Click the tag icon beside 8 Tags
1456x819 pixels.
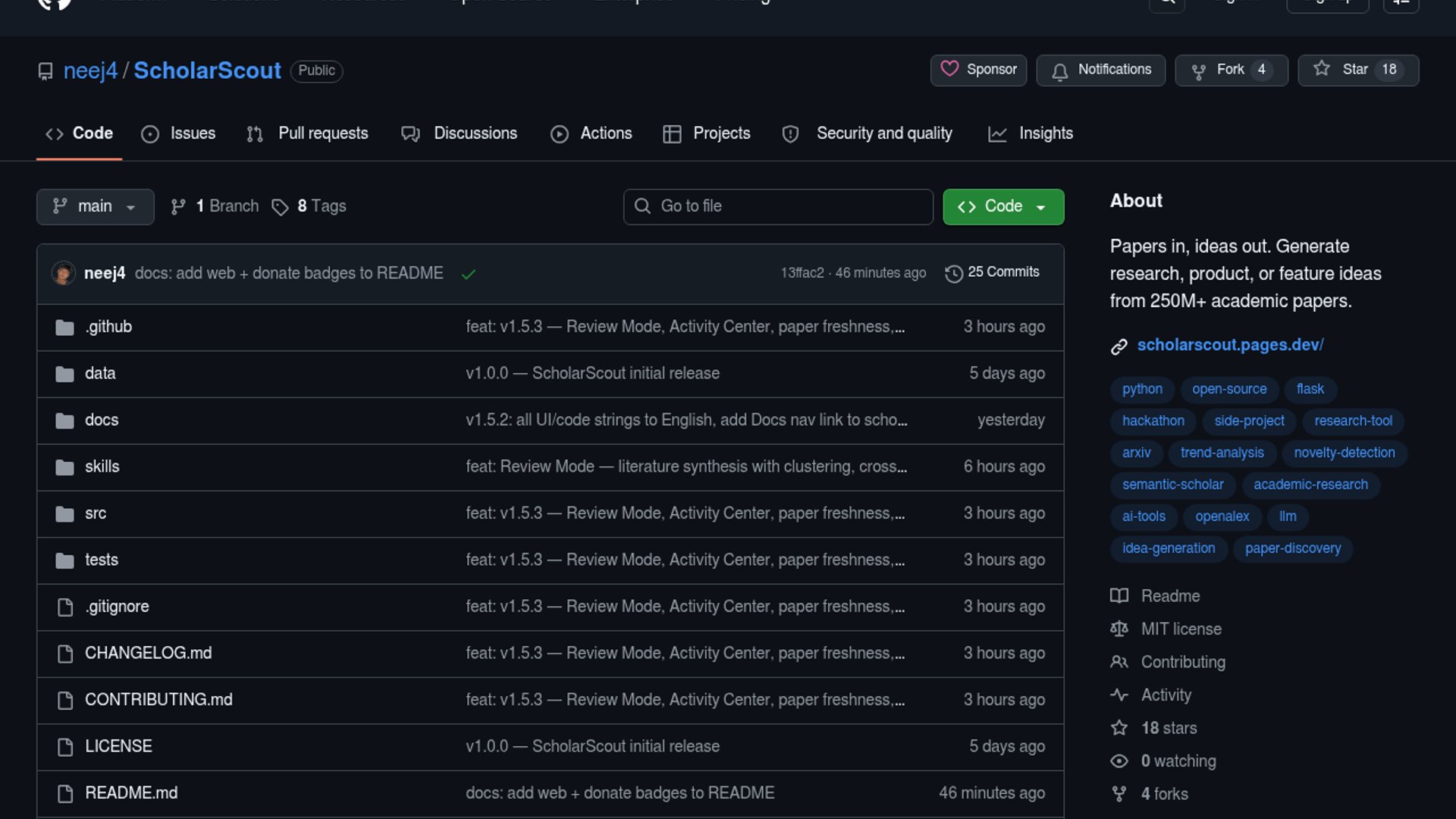click(280, 207)
